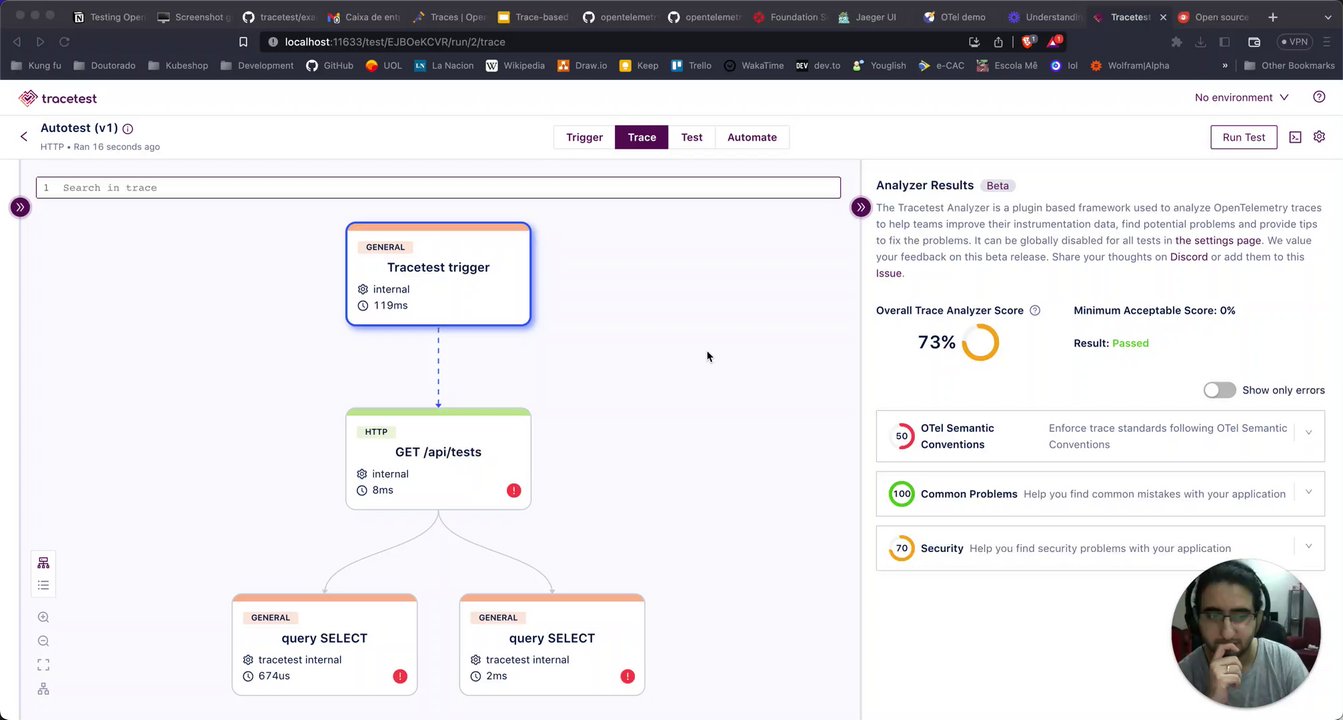
Task: Click the OTel Semantic Conventions 50 score ring
Action: [901, 436]
